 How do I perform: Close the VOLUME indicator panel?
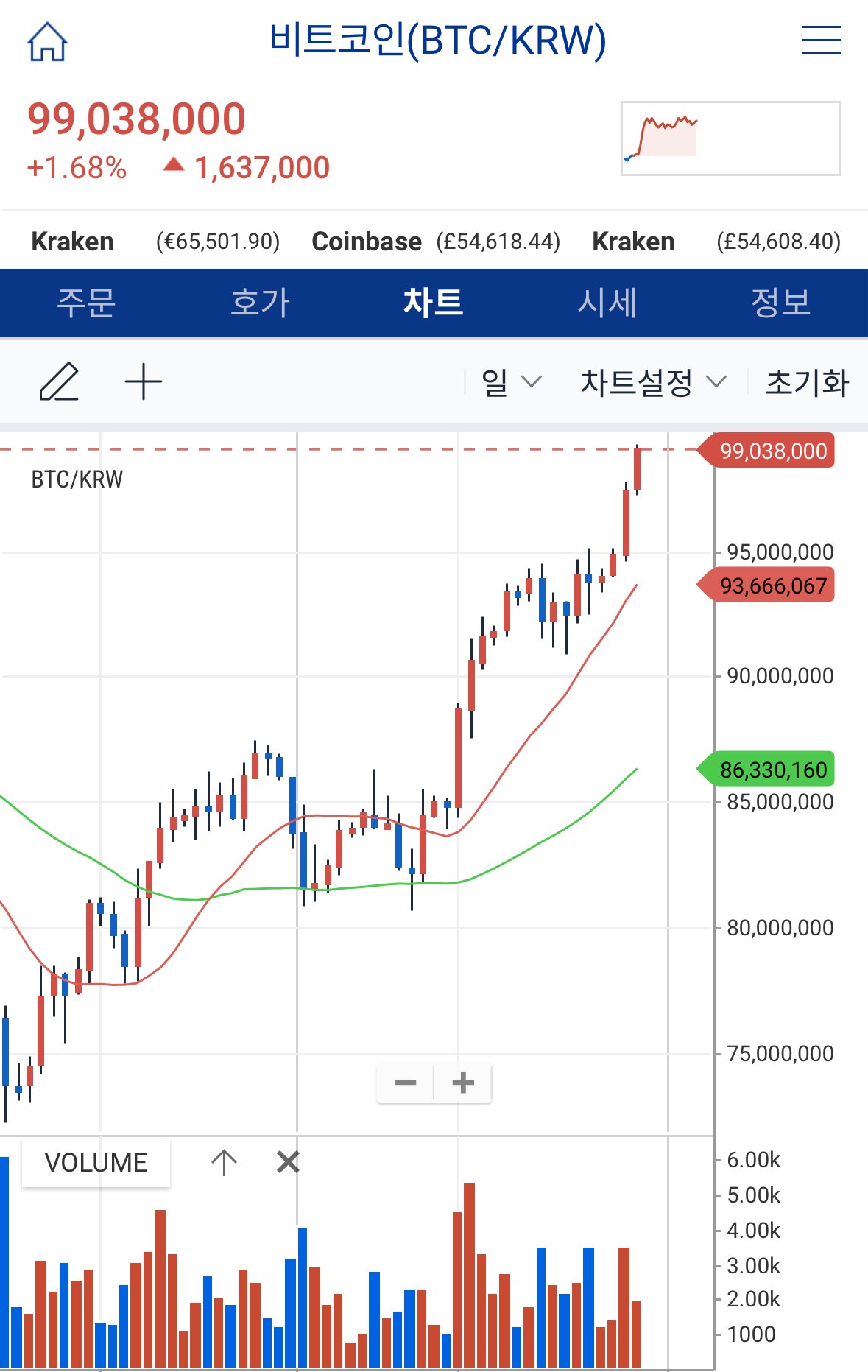click(x=288, y=1163)
